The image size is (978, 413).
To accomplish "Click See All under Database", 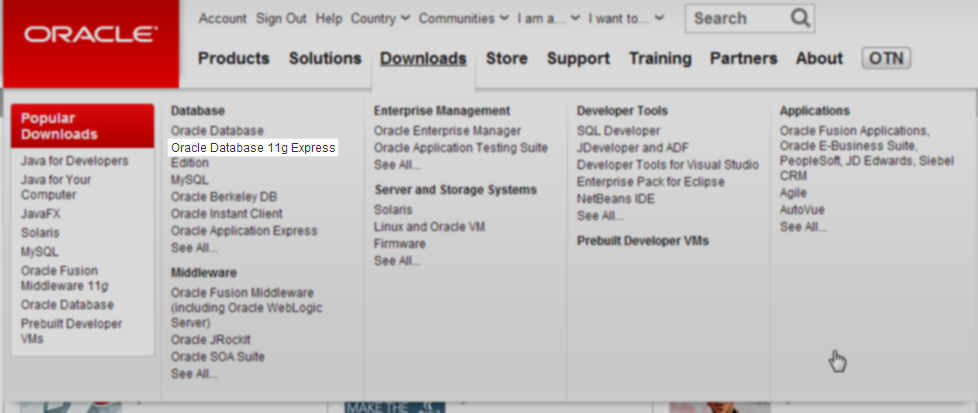I will click(x=194, y=248).
